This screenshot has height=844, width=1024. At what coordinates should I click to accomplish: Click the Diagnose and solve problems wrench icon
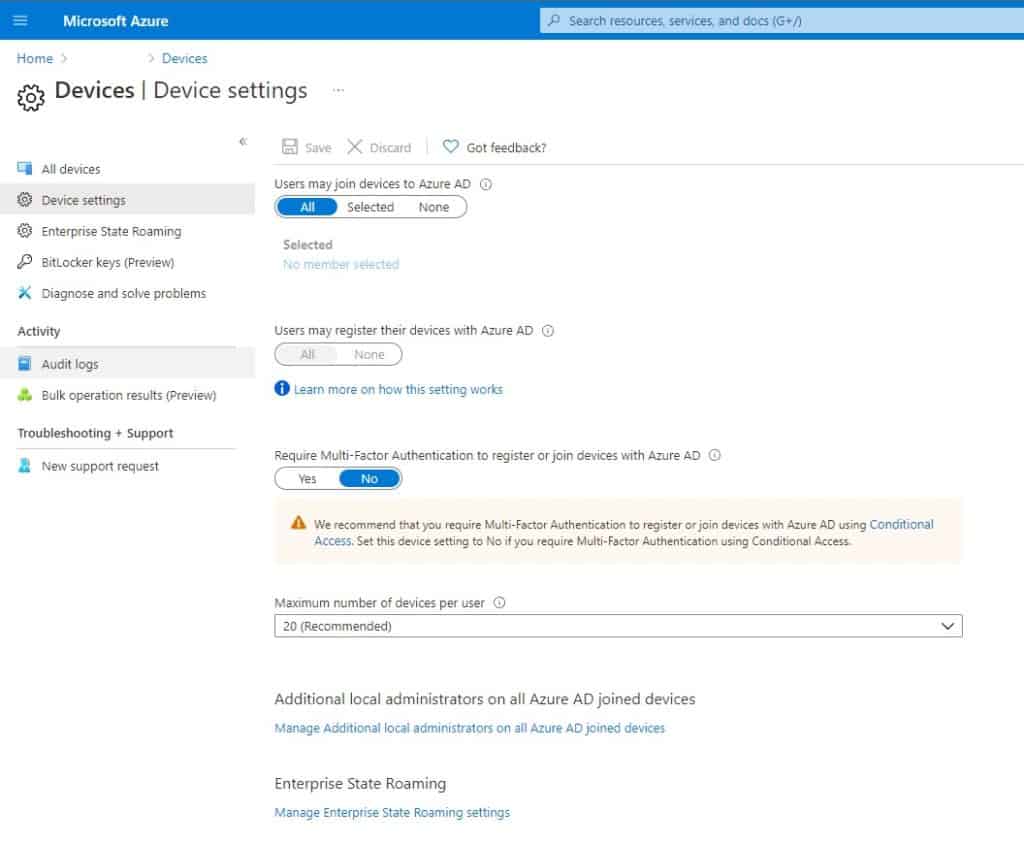click(x=25, y=293)
